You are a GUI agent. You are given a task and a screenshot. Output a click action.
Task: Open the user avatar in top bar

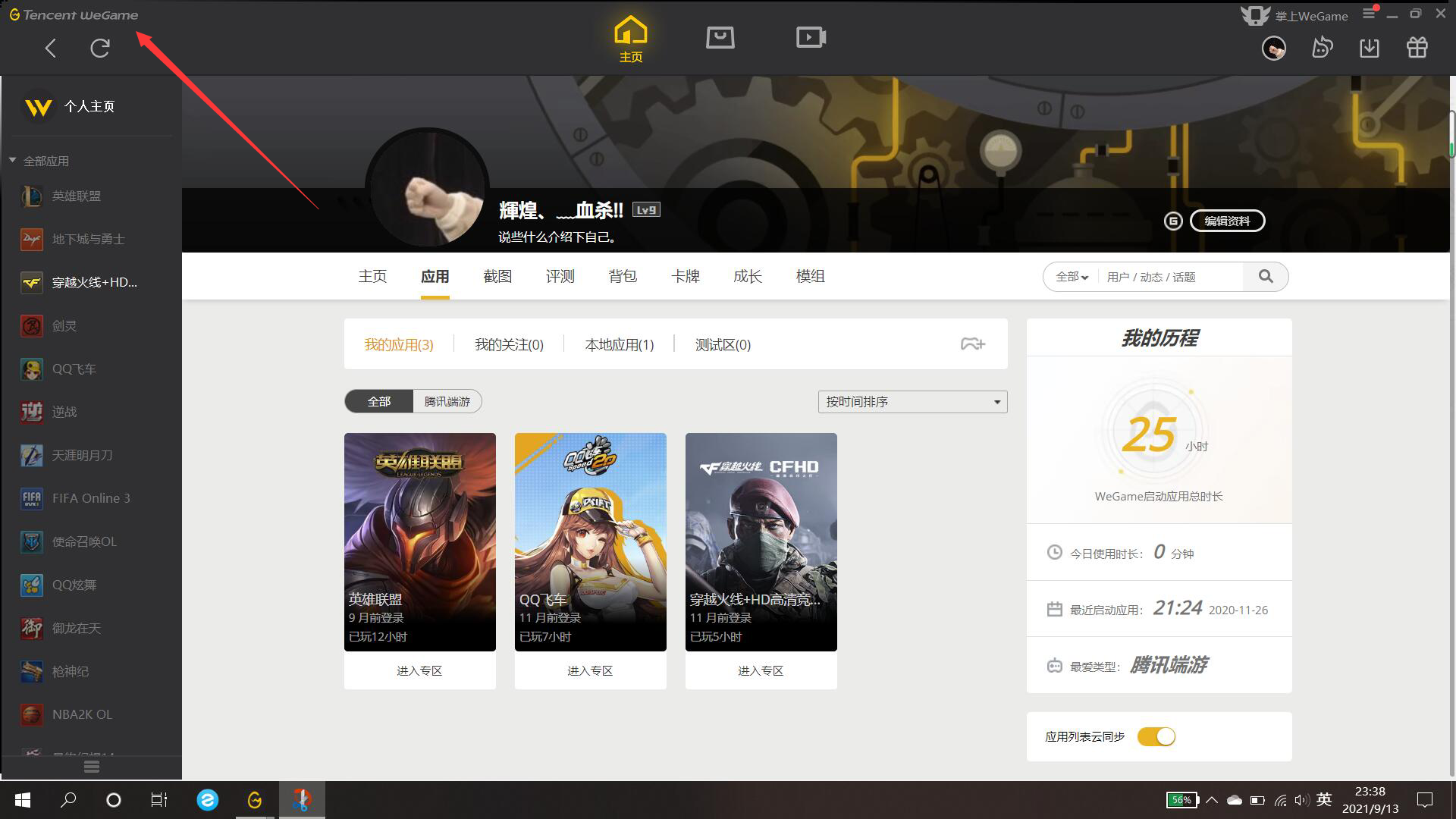(x=1274, y=49)
